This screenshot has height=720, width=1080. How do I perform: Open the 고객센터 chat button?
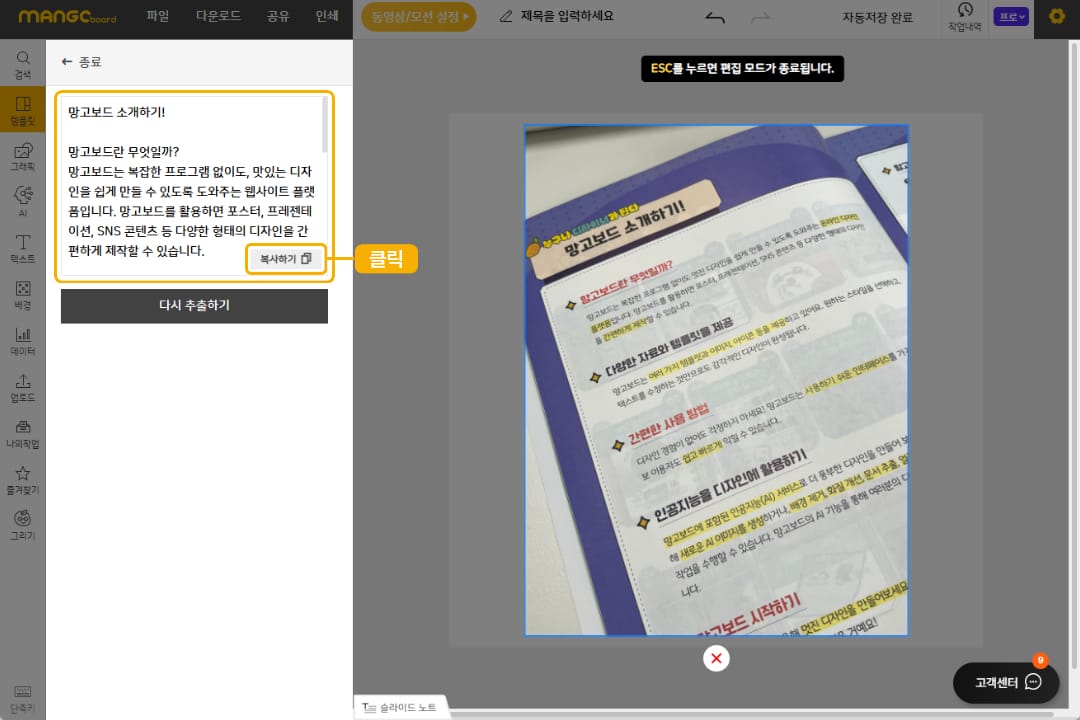point(1006,683)
